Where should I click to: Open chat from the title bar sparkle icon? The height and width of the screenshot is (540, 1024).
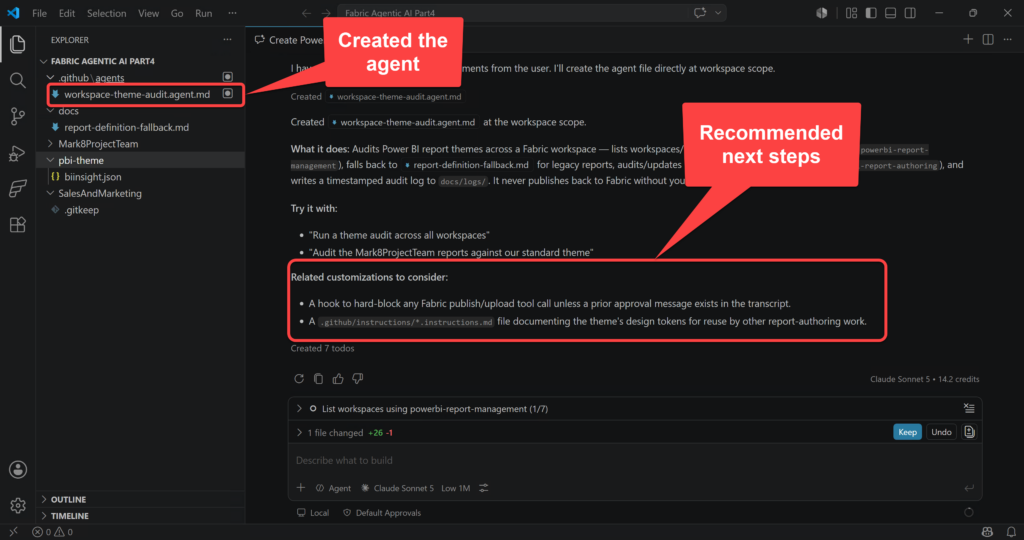coord(700,13)
